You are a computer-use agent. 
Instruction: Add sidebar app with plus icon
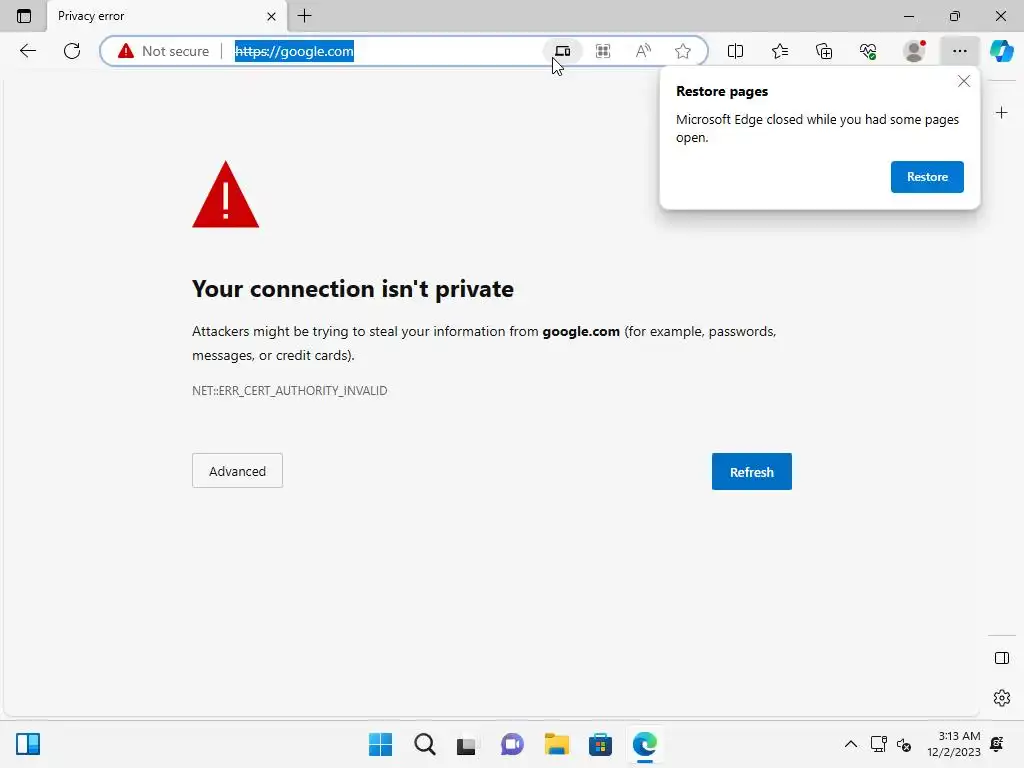click(1002, 113)
